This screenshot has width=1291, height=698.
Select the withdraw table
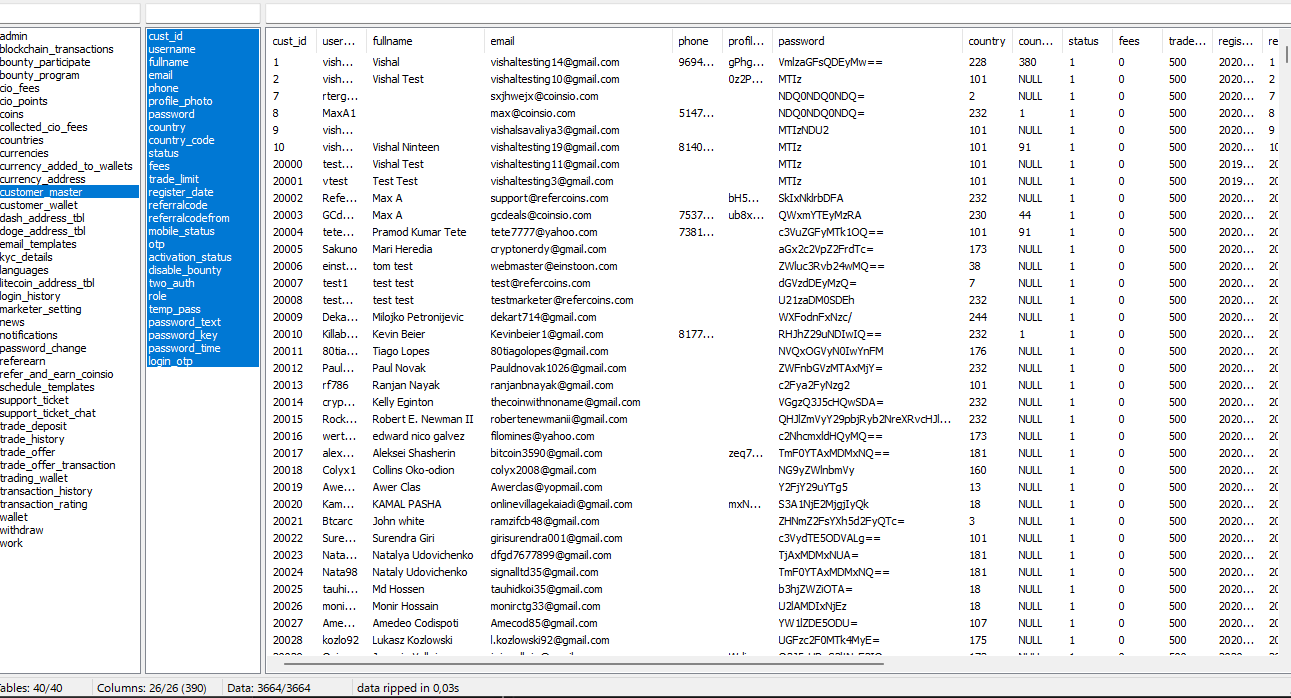coord(22,530)
